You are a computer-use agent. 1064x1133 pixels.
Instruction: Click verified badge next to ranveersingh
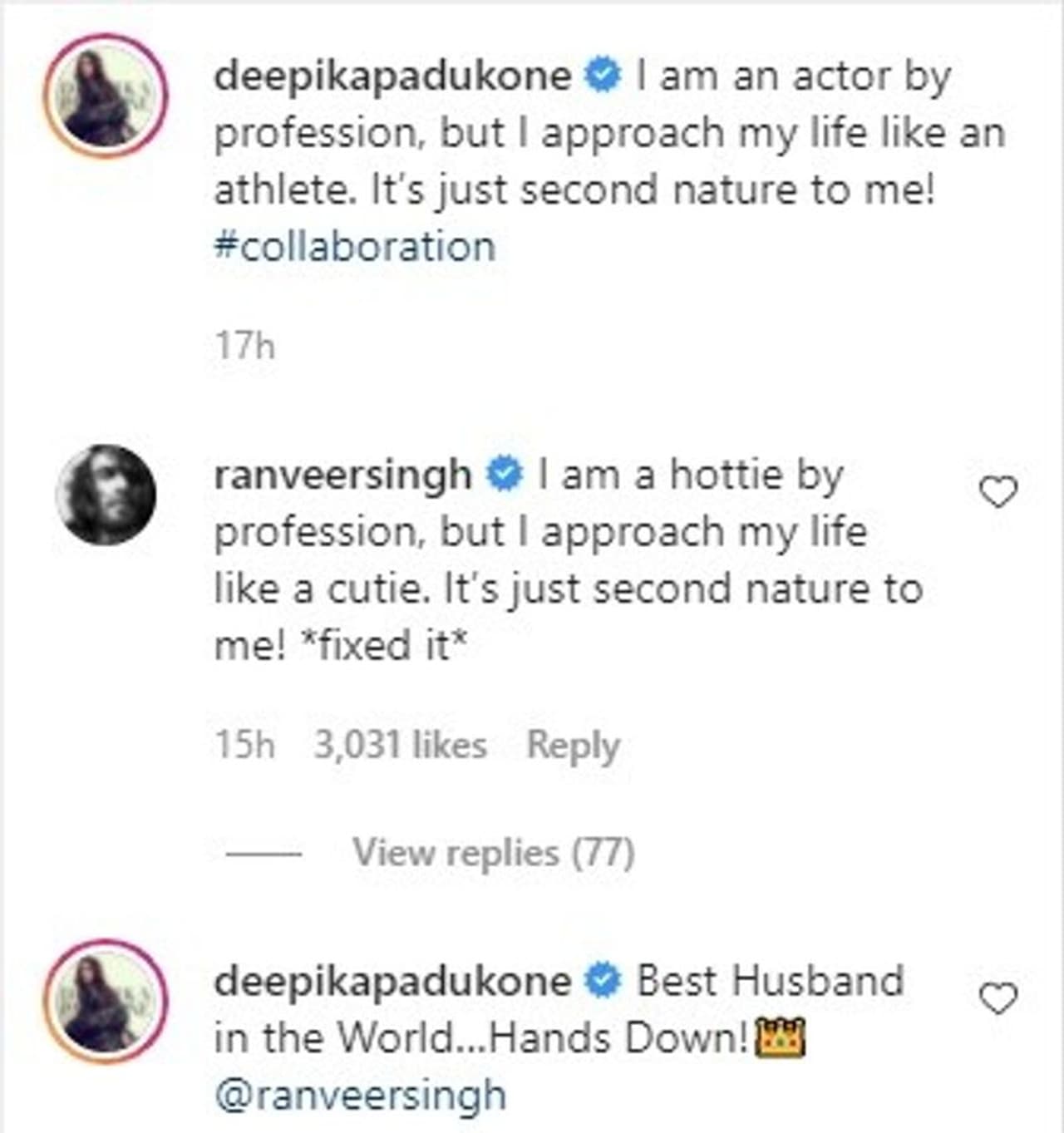tap(505, 475)
